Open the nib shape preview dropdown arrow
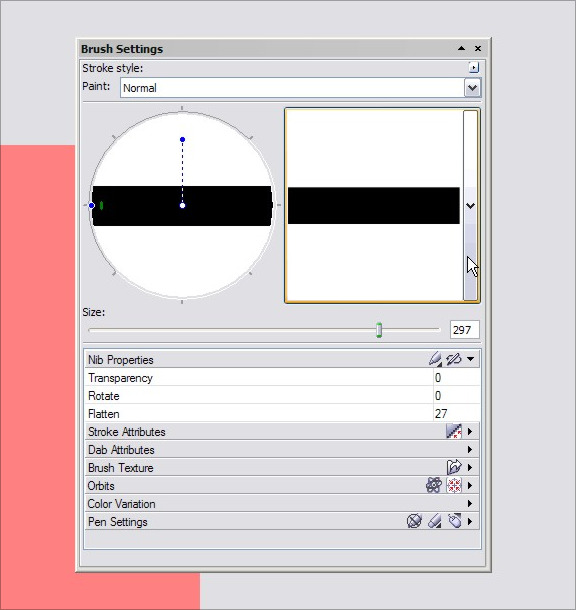Screen dimensions: 576x610 point(471,205)
